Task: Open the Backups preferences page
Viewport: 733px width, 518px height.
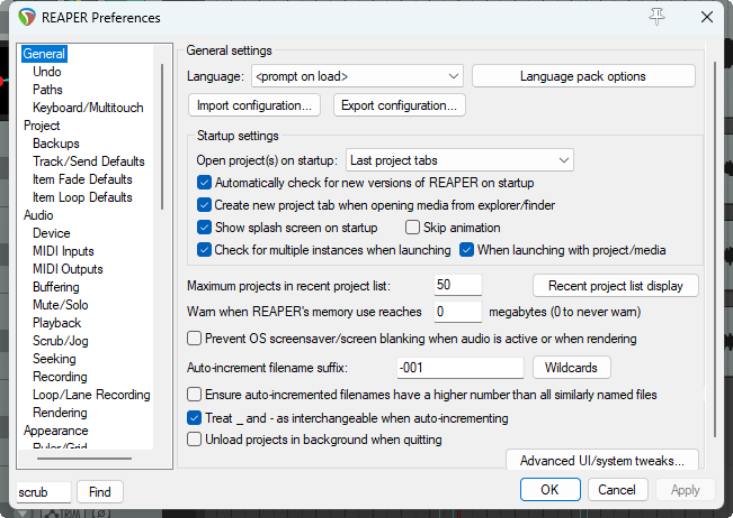Action: [x=56, y=143]
